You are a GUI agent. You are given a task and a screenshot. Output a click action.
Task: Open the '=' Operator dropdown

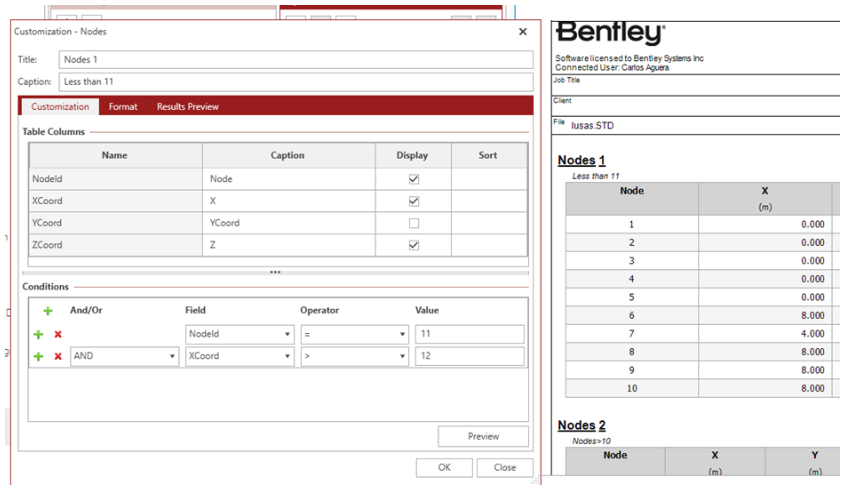(354, 334)
